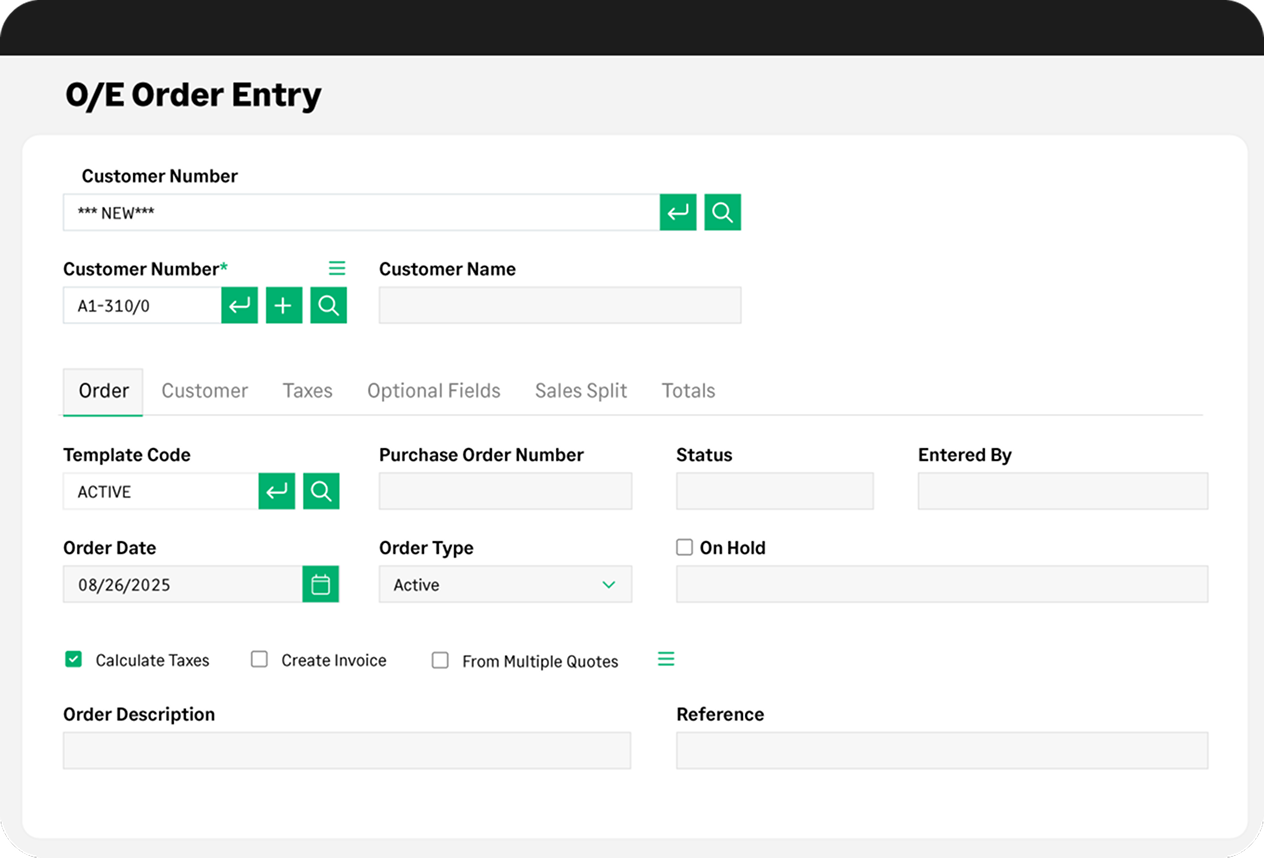This screenshot has height=858, width=1264.
Task: Expand the Order Type dropdown
Action: (505, 584)
